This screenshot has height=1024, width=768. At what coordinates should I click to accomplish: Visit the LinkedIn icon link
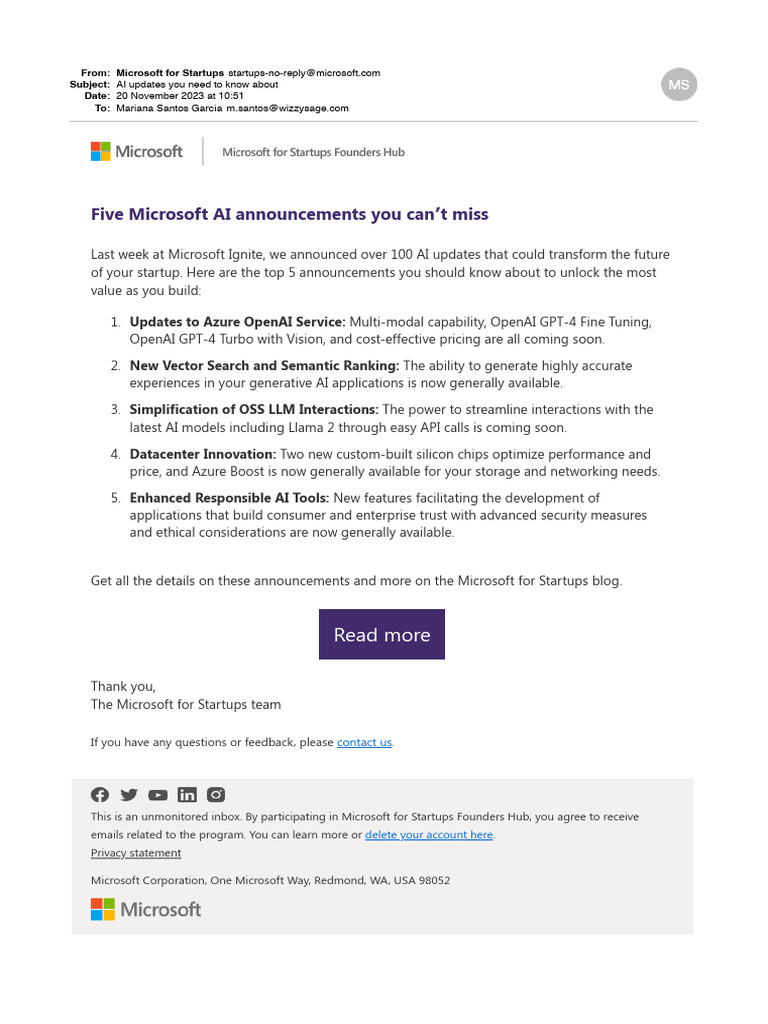pos(187,795)
